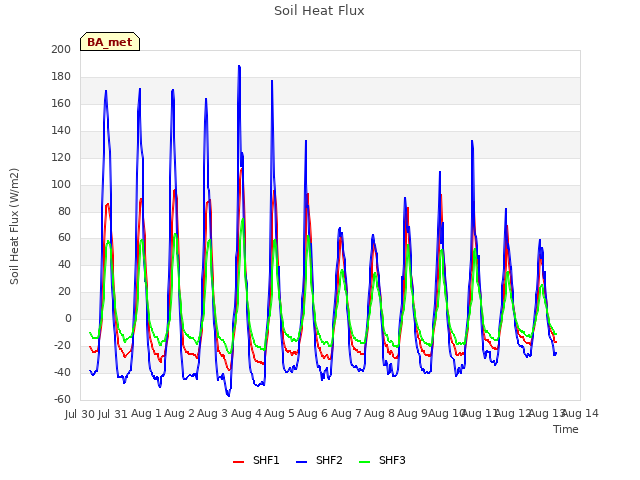640x480 pixels.
Task: Click the -40 y-axis tick label
Action: pyautogui.click(x=62, y=372)
